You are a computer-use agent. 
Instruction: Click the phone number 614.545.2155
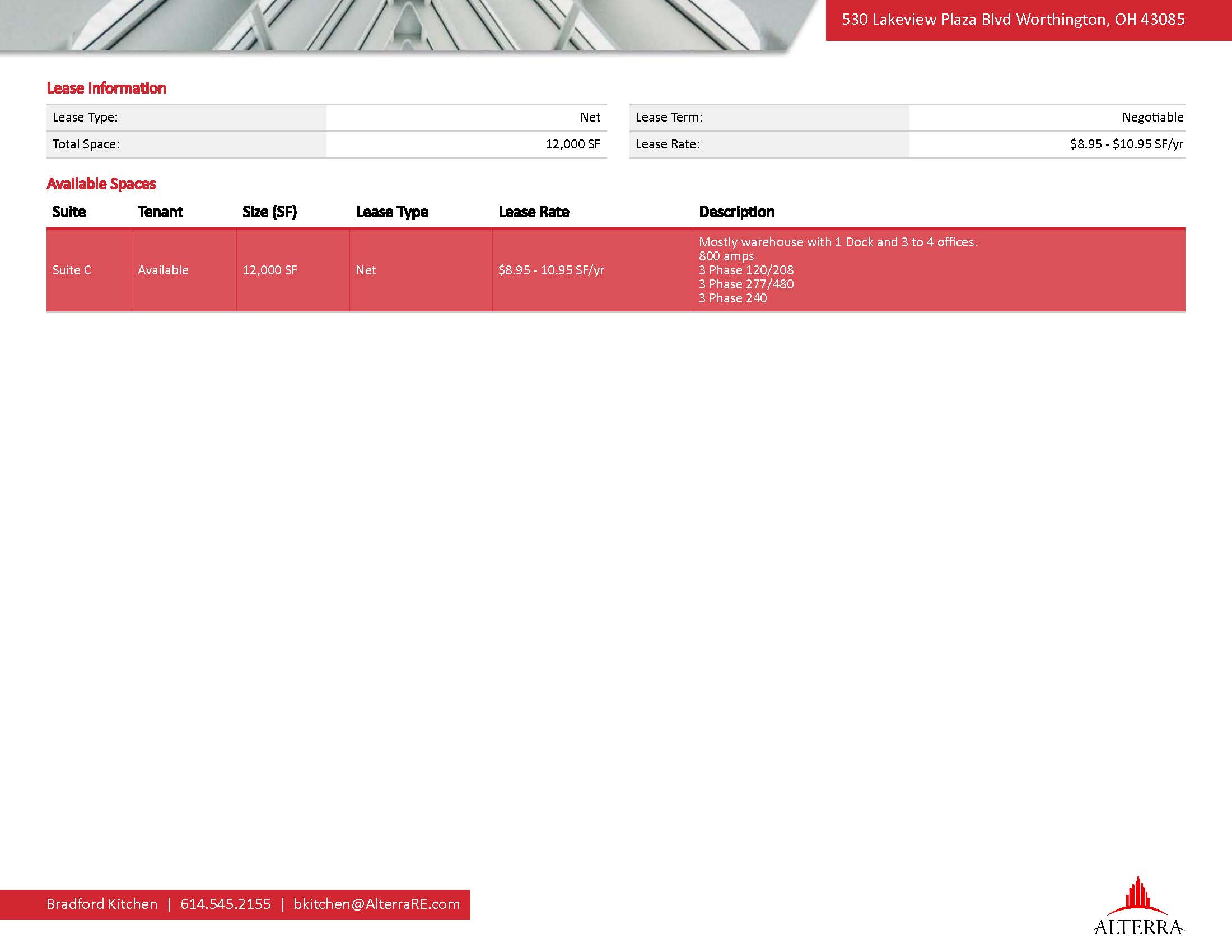[x=226, y=904]
